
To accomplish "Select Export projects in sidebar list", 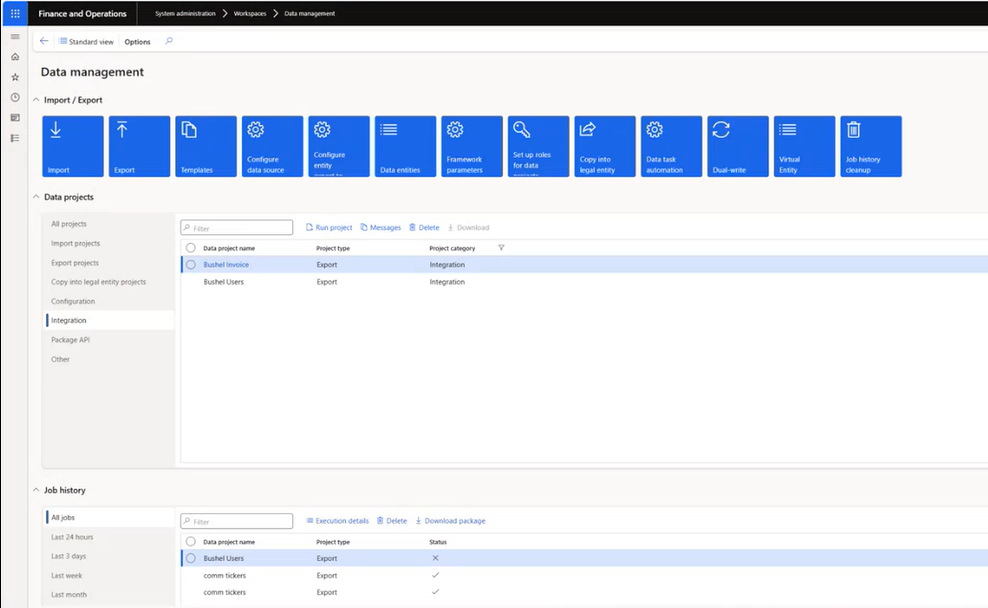I will pos(75,263).
